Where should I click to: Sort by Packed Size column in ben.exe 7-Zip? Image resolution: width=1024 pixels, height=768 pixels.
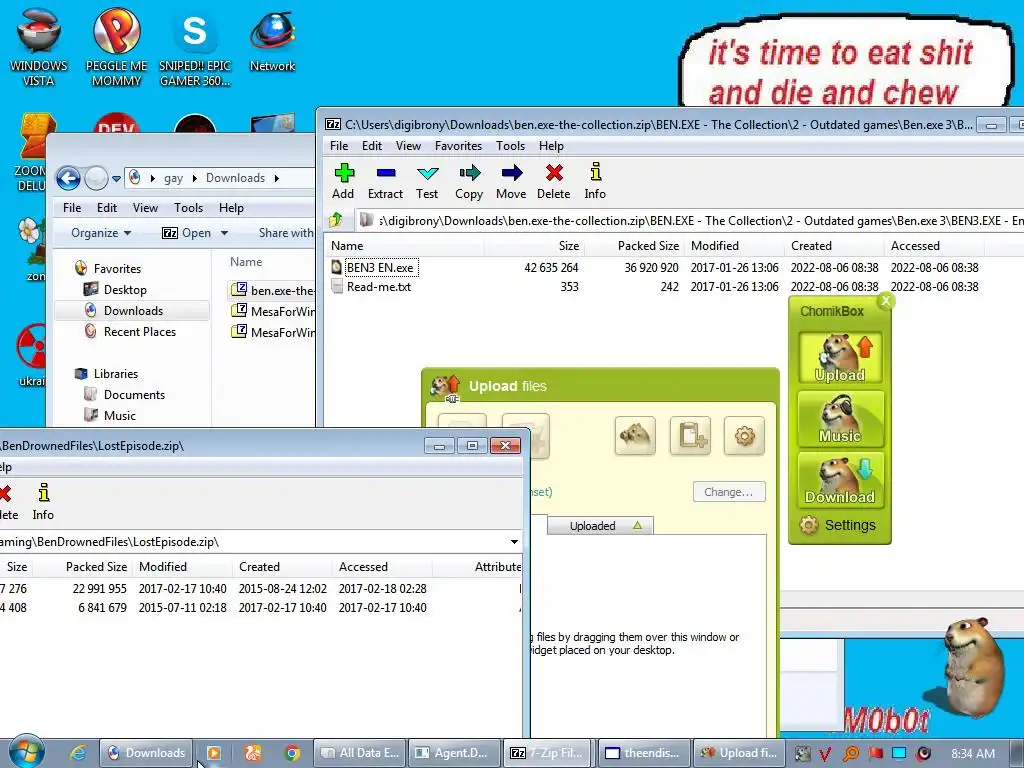[x=634, y=246]
